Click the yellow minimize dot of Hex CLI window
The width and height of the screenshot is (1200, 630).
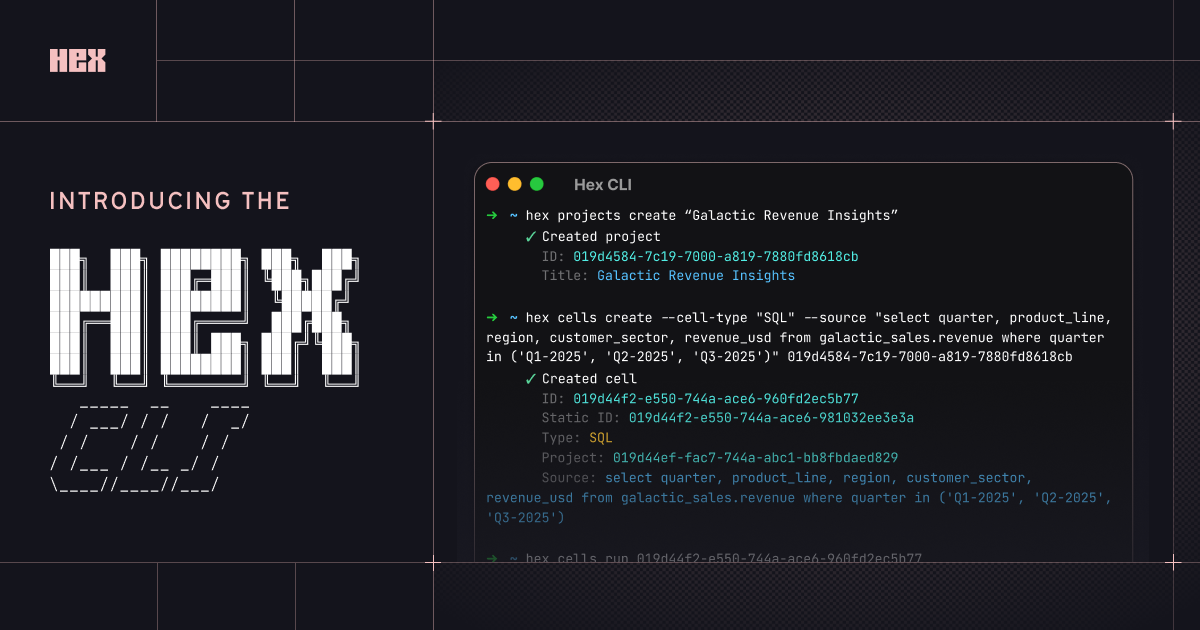pyautogui.click(x=515, y=184)
